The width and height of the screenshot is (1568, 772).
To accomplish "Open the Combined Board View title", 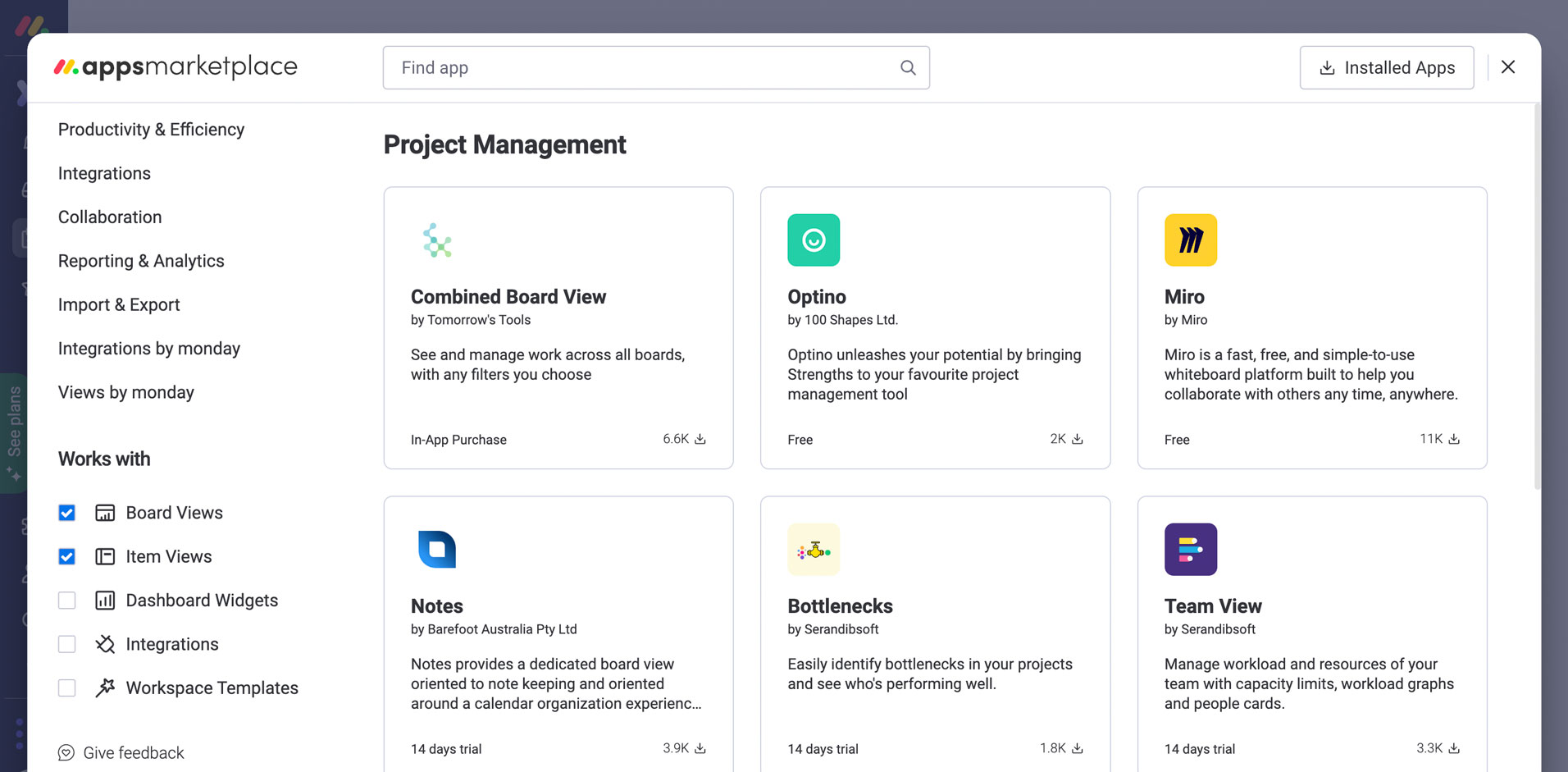I will coord(508,297).
